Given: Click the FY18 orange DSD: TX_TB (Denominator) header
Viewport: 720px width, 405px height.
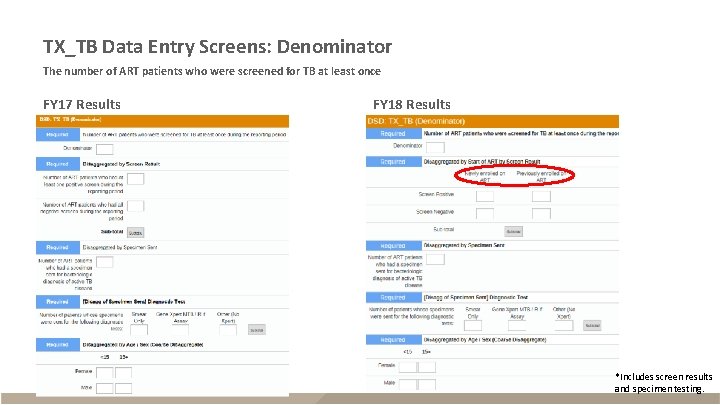Looking at the screenshot, I should [492, 121].
